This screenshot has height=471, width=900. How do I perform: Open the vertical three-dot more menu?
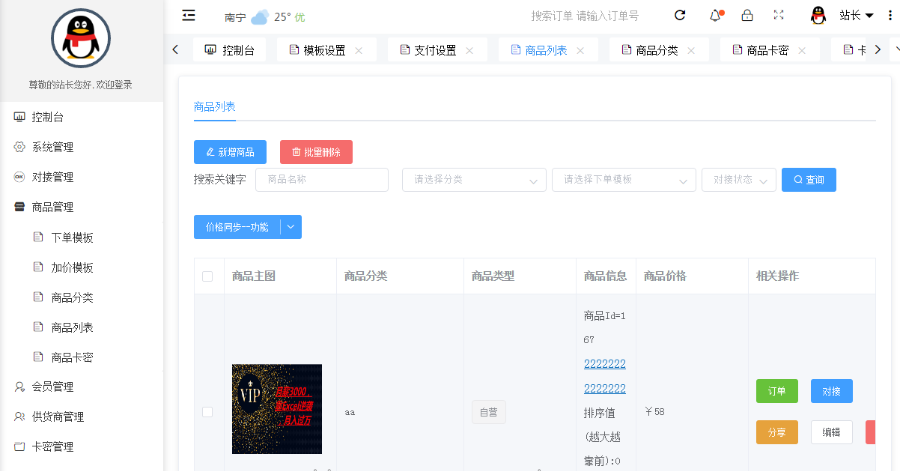point(889,16)
